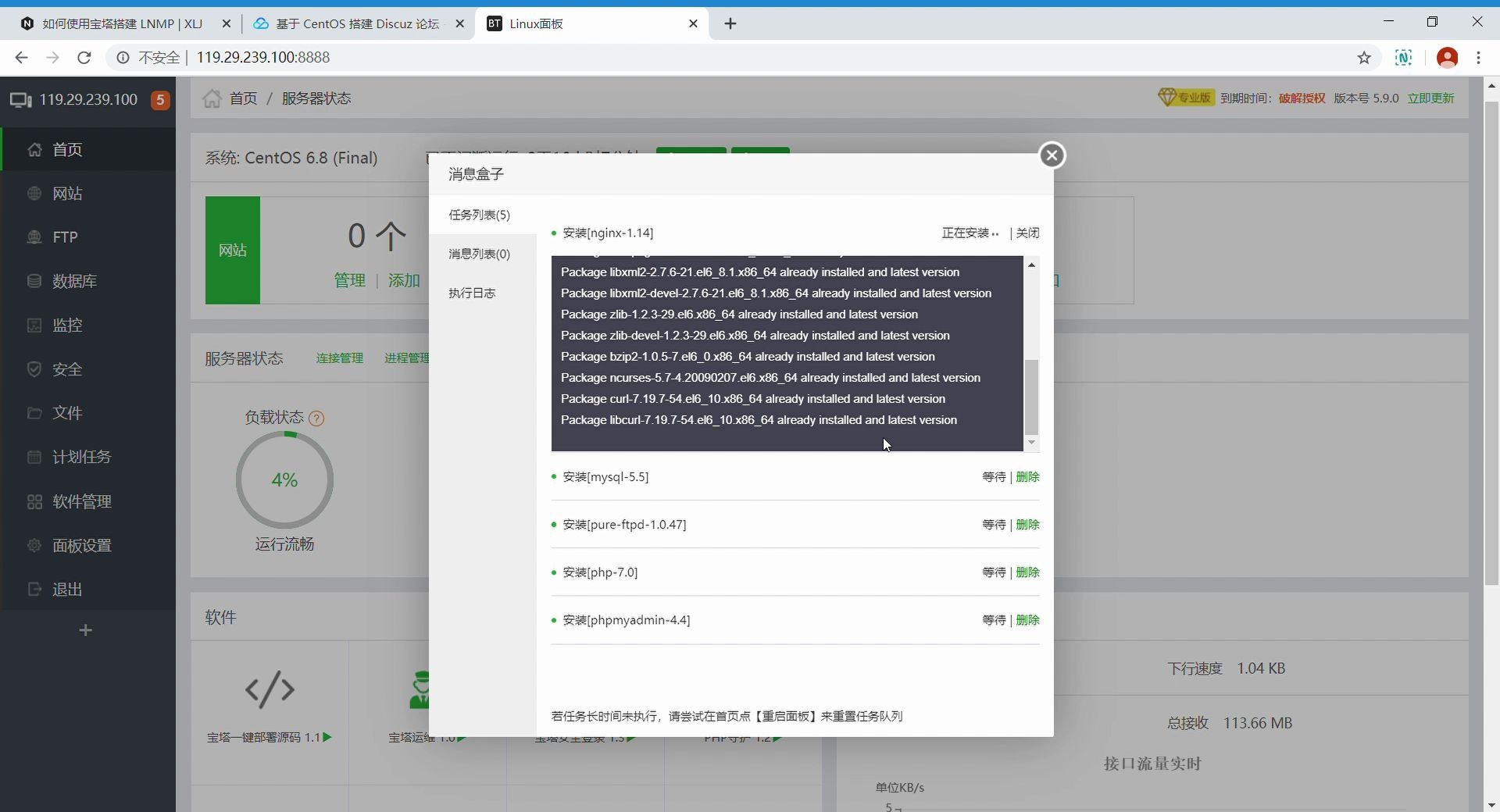Image resolution: width=1500 pixels, height=812 pixels.
Task: Click the page vertical scrollbar thumb
Action: [x=1491, y=344]
